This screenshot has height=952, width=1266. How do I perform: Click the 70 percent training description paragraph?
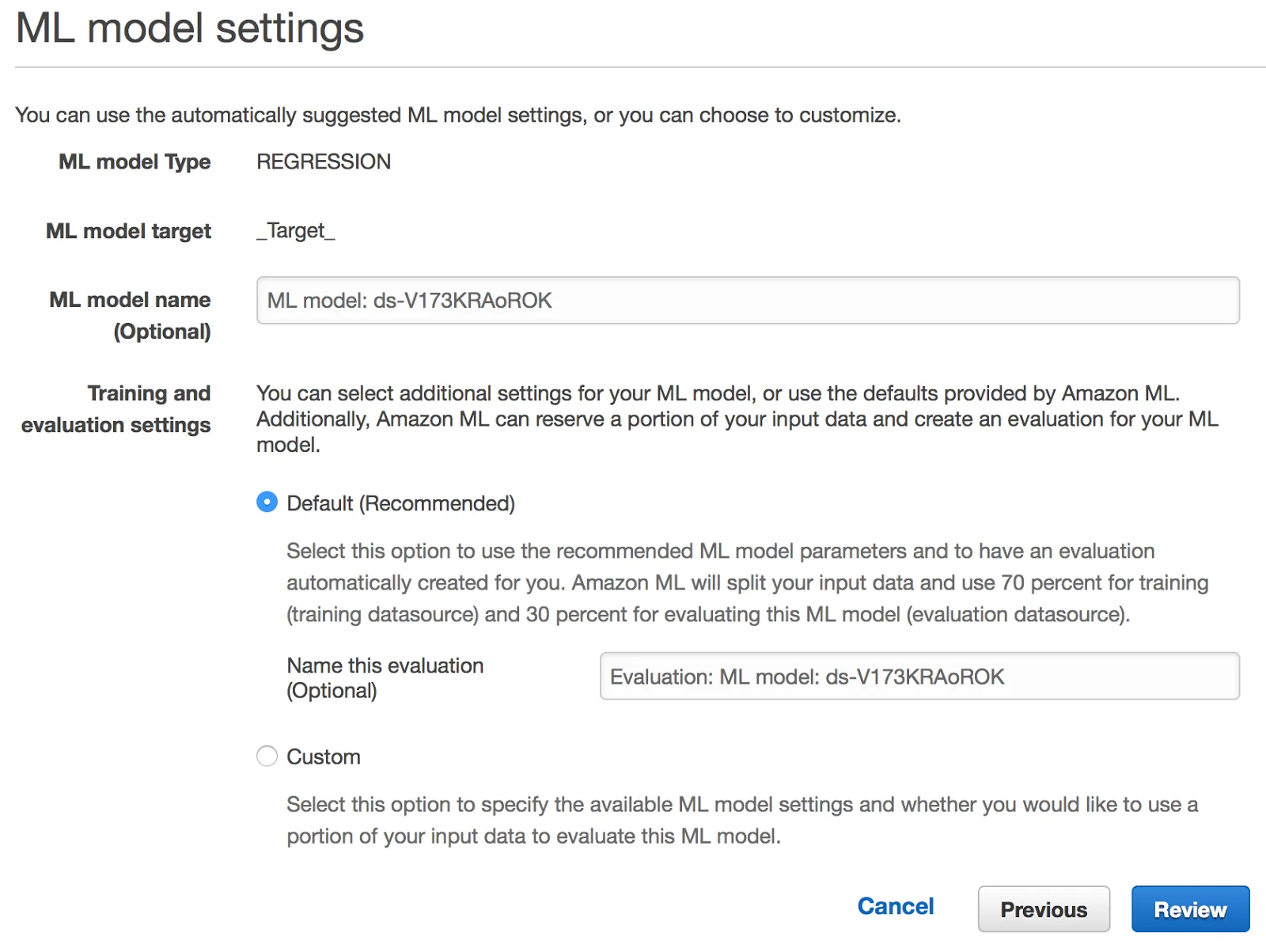pyautogui.click(x=748, y=582)
